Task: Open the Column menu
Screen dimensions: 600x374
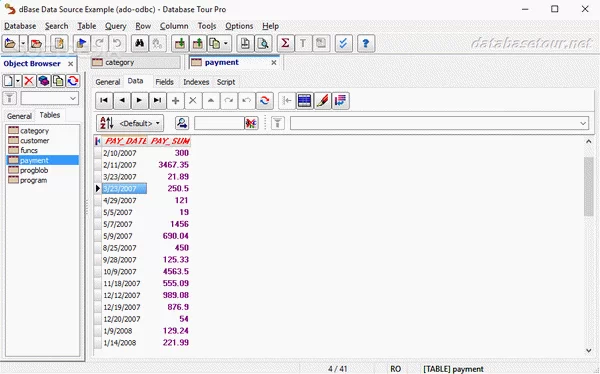Action: point(174,26)
